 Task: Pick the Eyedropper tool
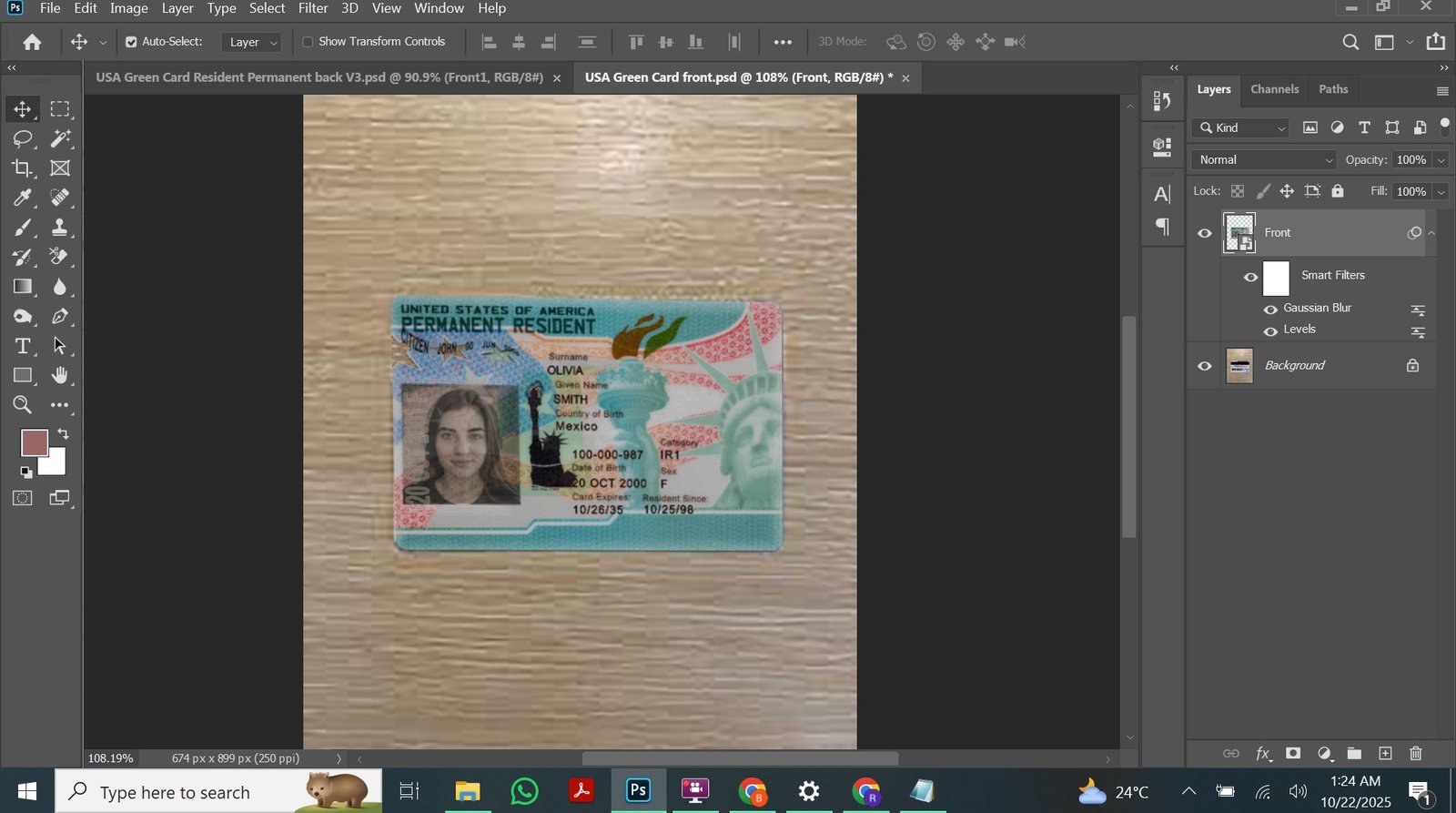pyautogui.click(x=22, y=198)
